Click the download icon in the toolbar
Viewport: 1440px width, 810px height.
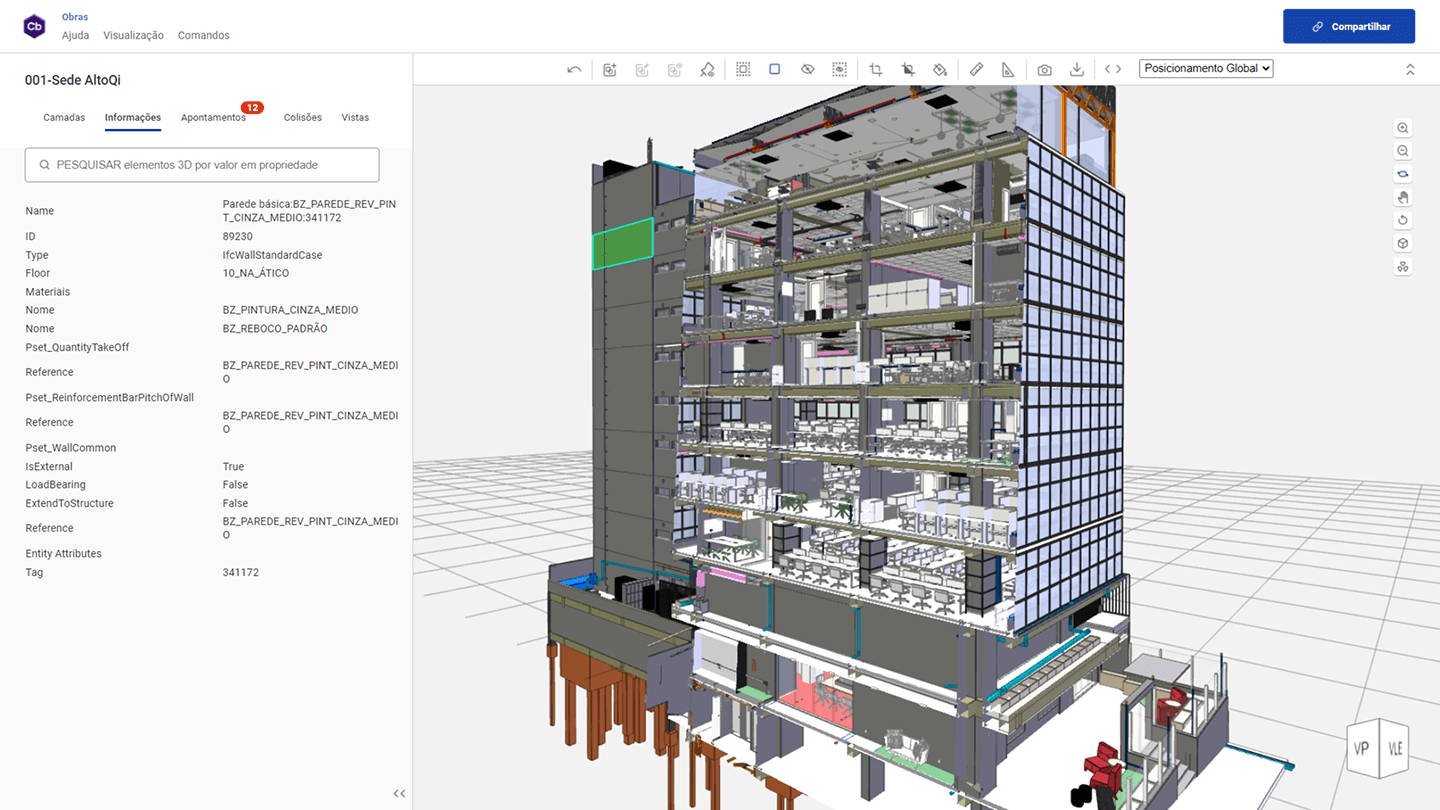1077,69
